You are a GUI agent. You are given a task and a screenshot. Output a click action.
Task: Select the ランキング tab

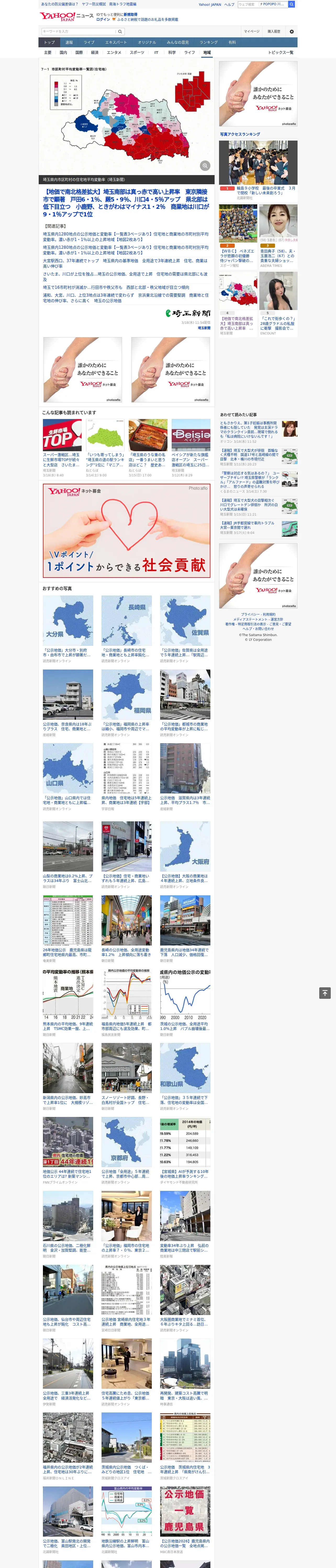(x=209, y=43)
